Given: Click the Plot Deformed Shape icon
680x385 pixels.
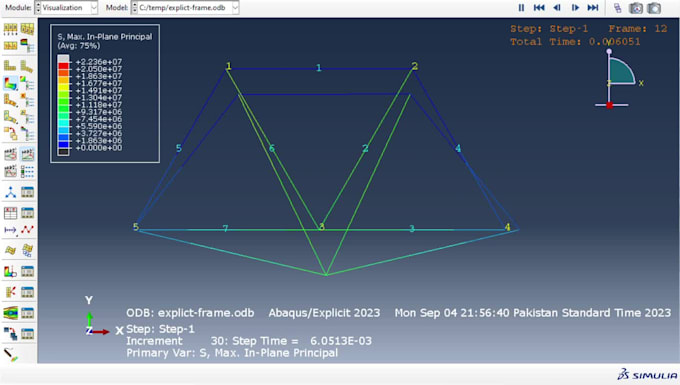Looking at the screenshot, I should [x=27, y=65].
